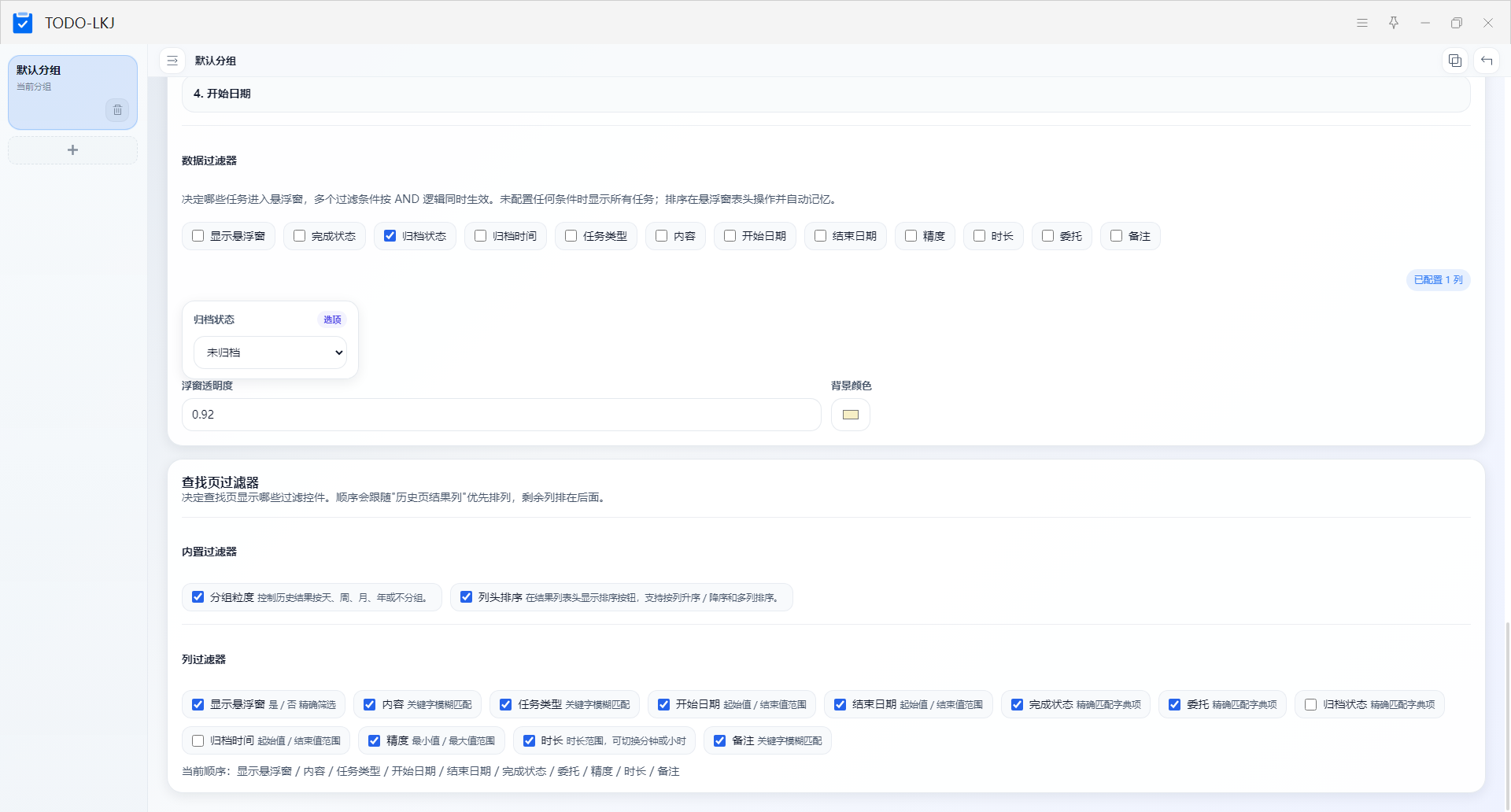Enable the 内容 data filter checkbox
This screenshot has width=1511, height=812.
click(662, 236)
